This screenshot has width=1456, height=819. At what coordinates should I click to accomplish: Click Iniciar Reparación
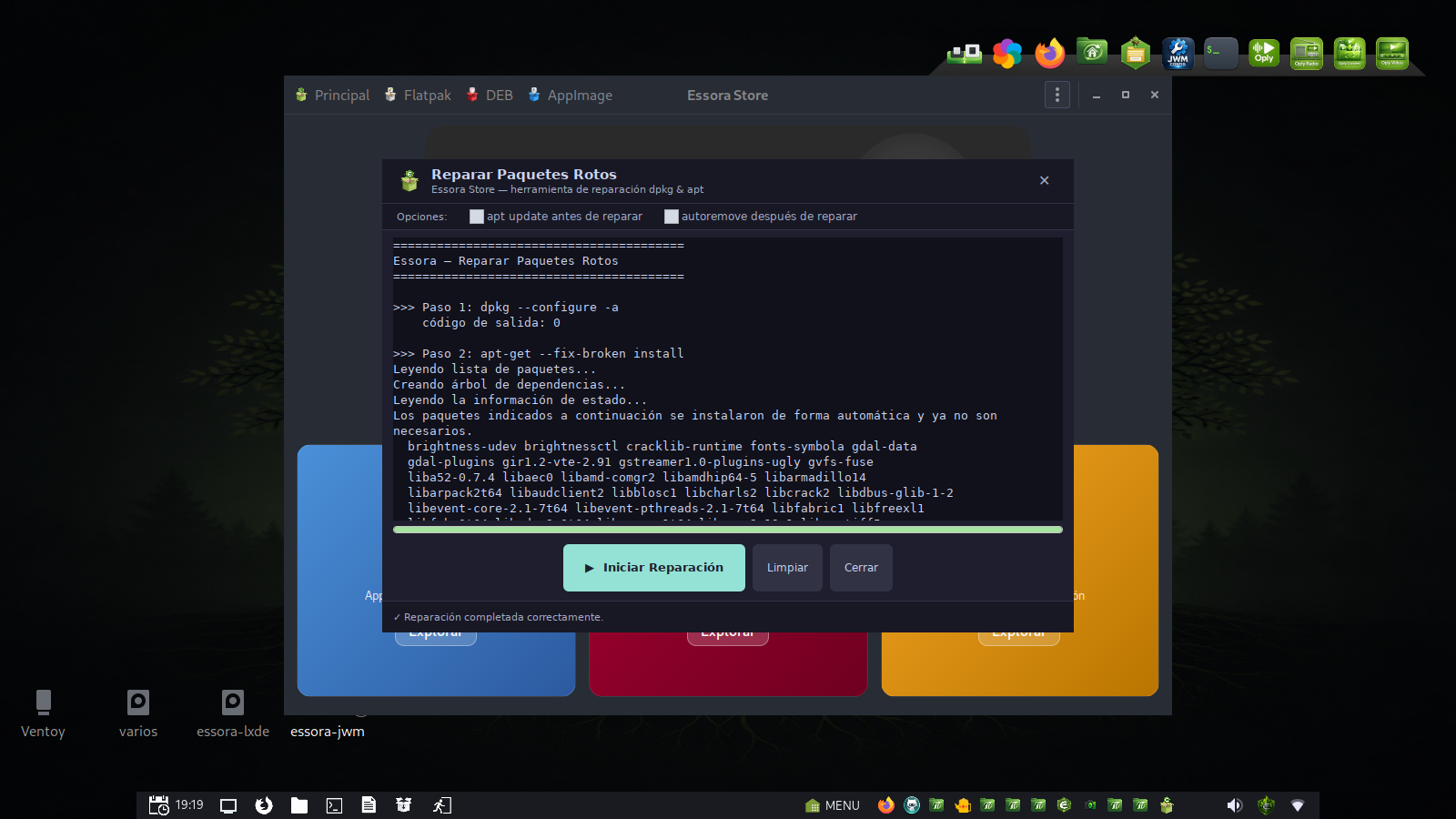click(654, 568)
